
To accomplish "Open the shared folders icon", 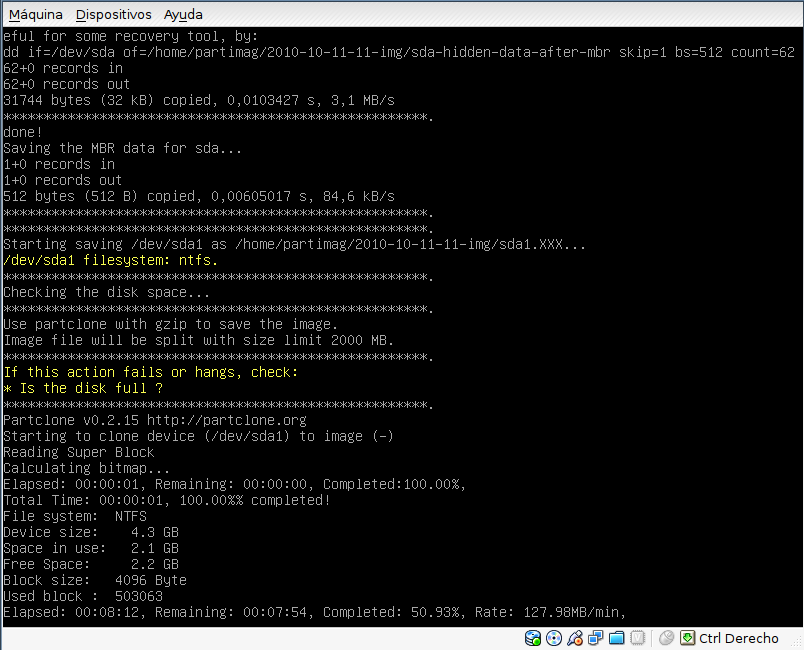I will (617, 638).
